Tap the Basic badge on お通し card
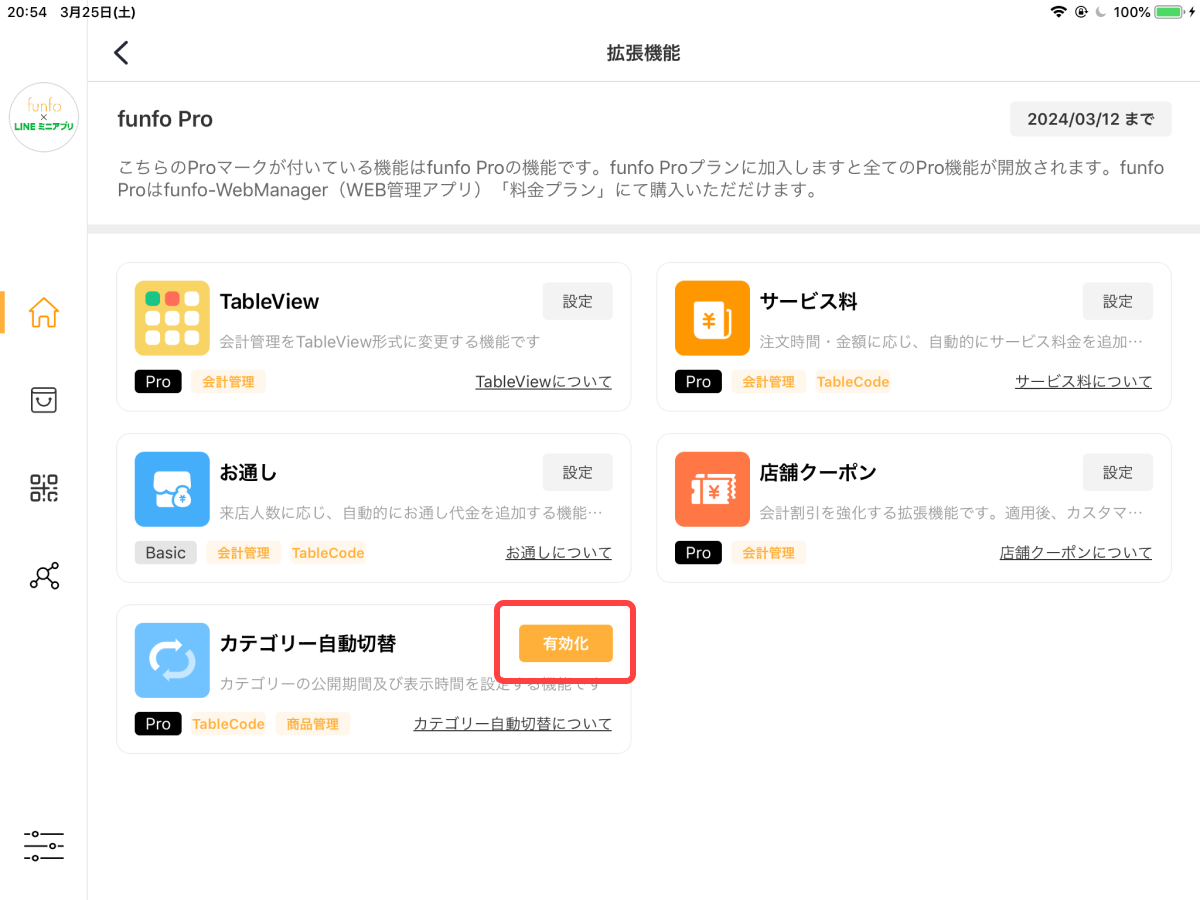This screenshot has height=900, width=1200. point(166,553)
